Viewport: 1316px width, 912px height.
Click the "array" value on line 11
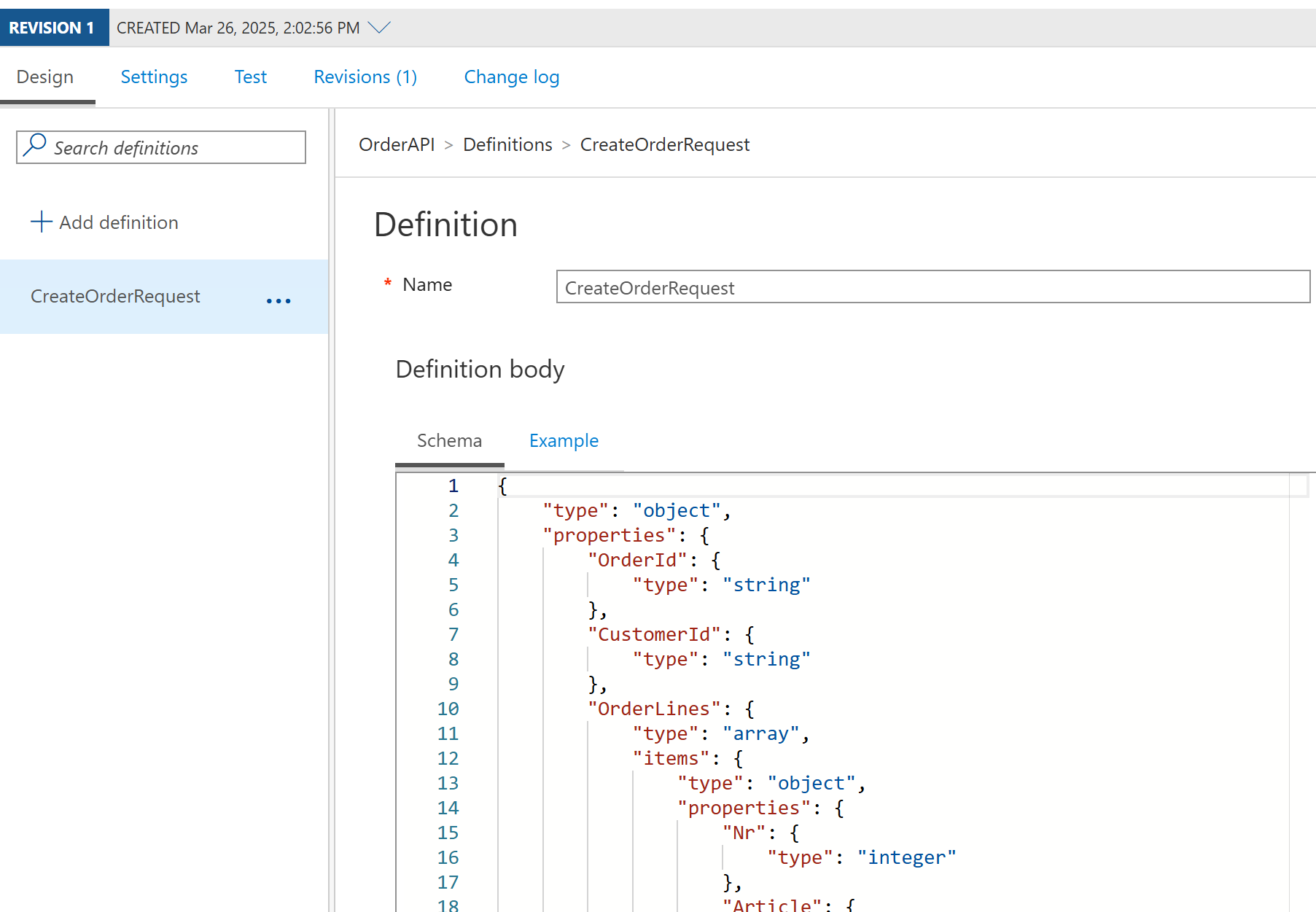(761, 733)
